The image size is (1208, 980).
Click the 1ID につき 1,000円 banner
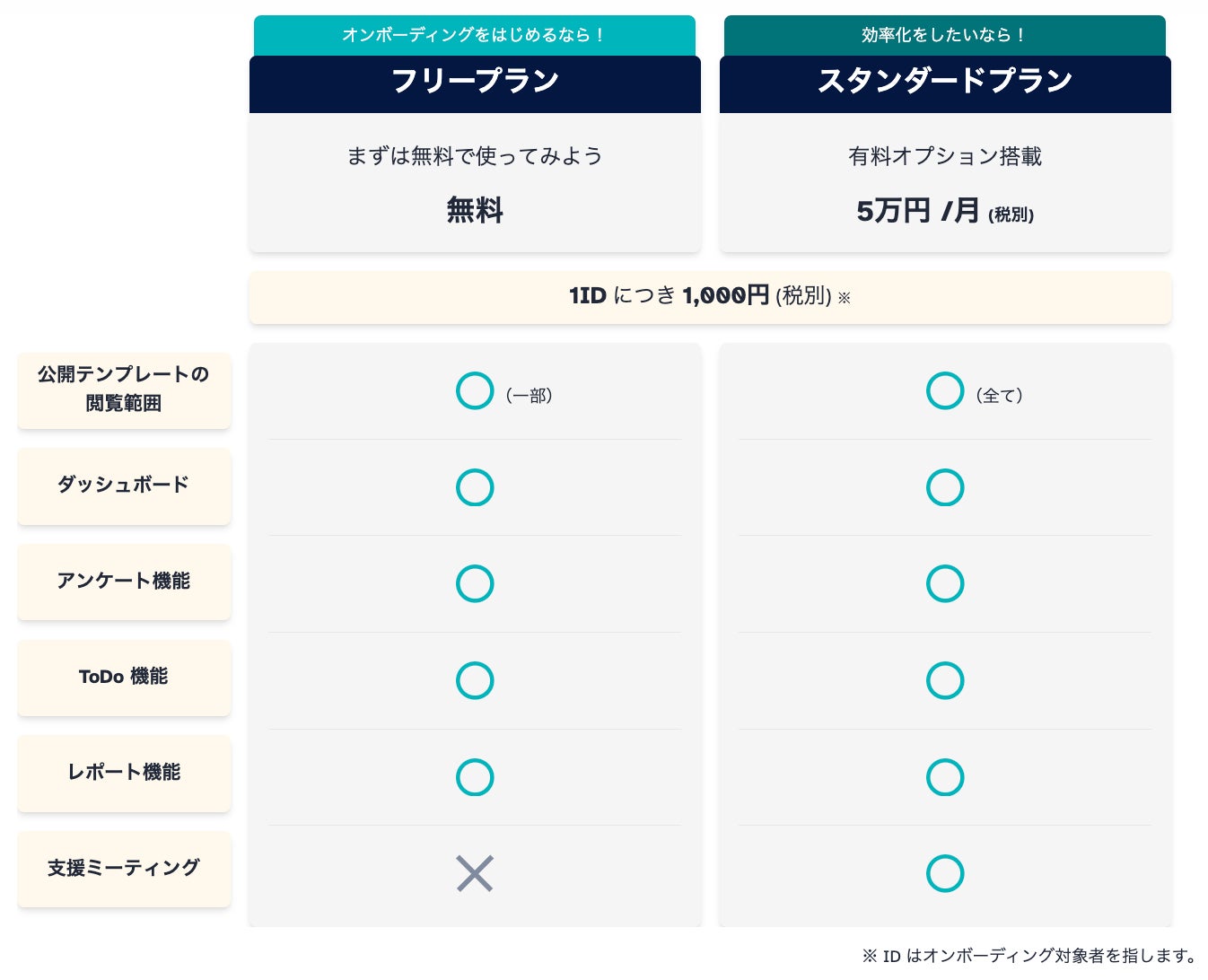710,297
